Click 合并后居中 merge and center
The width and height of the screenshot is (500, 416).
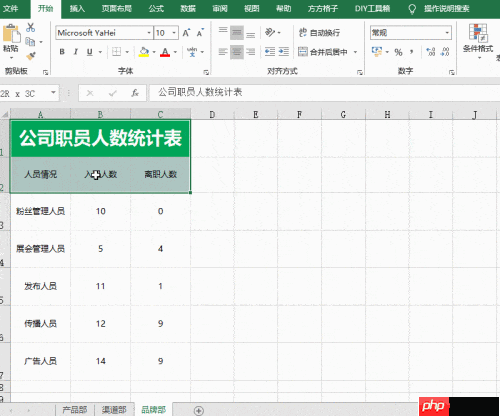point(323,52)
